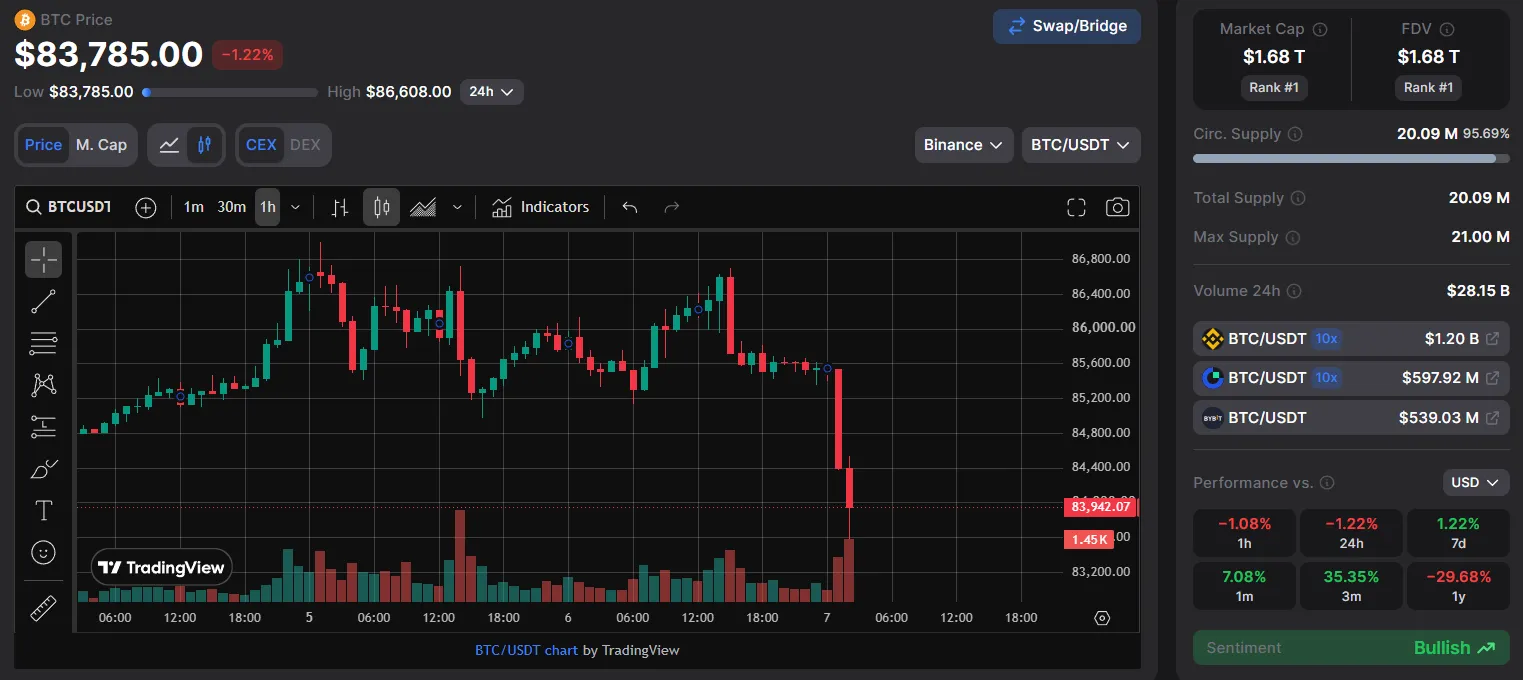Screen dimensions: 1523x680
Task: Select the horizontal lines (Fib) tool
Action: (43, 343)
